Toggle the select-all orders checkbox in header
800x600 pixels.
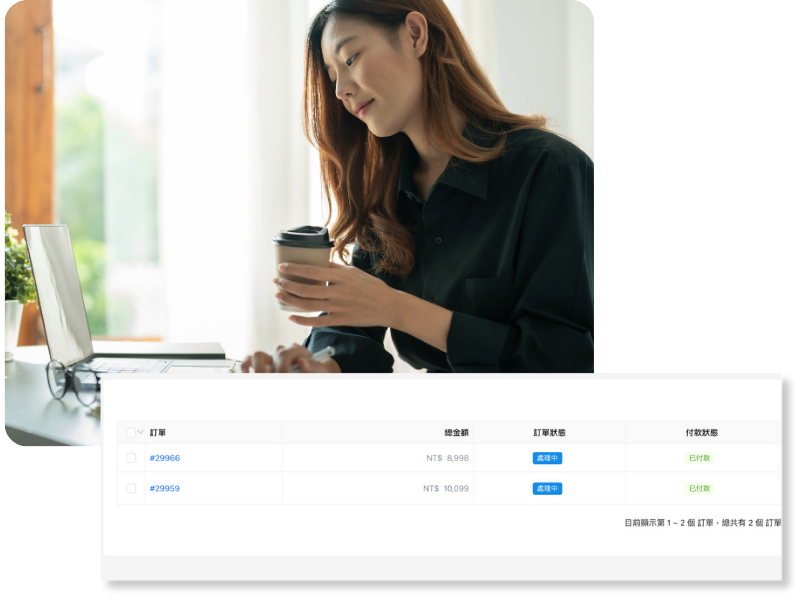131,433
